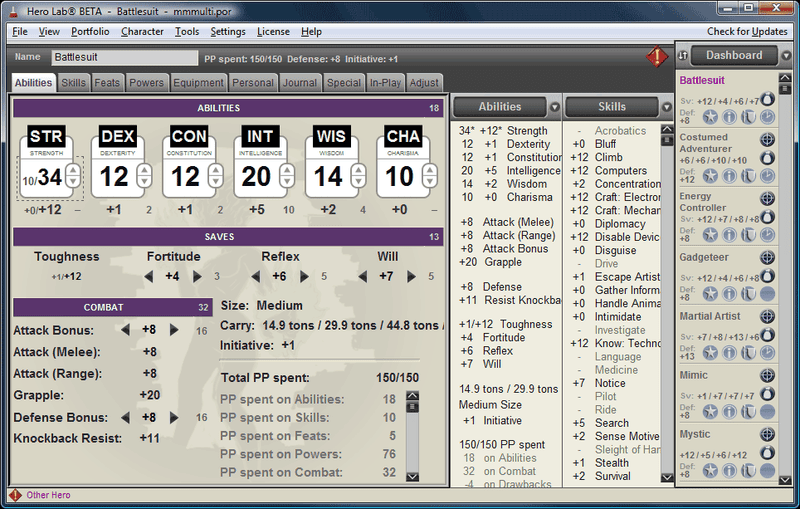Click the Dashboard list scroll up arrow
Viewport: 800px width, 509px height.
point(785,78)
